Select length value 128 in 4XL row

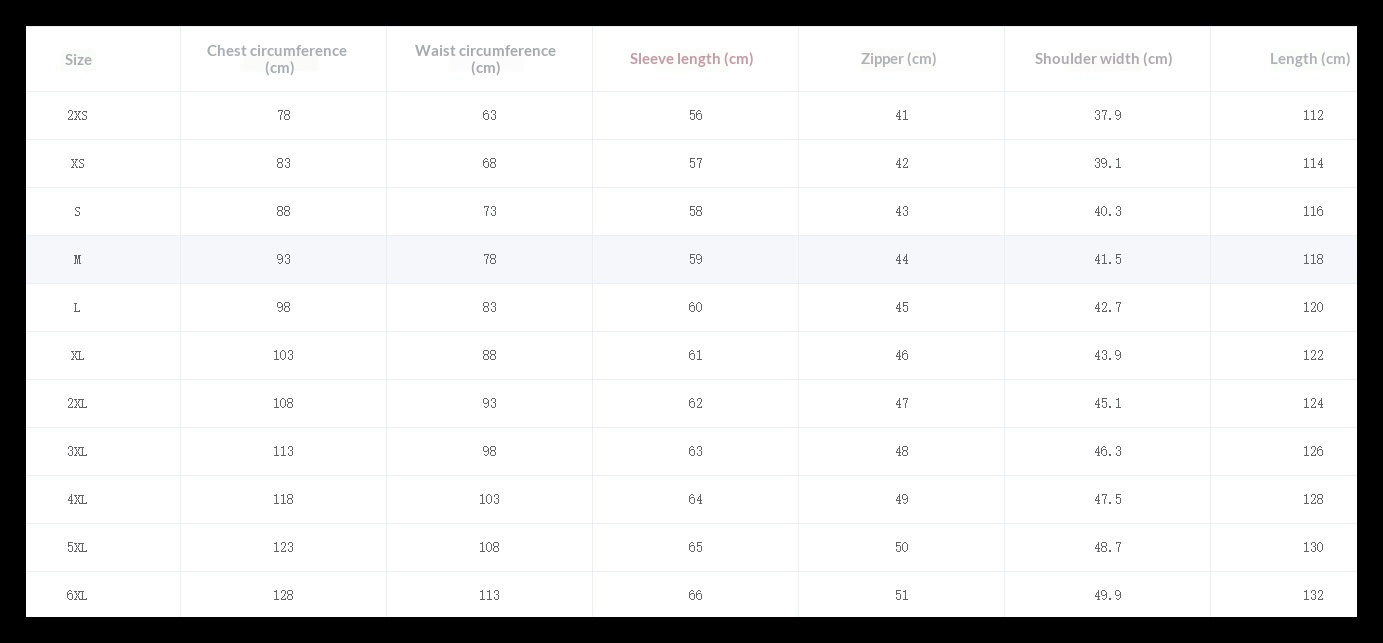click(1313, 499)
